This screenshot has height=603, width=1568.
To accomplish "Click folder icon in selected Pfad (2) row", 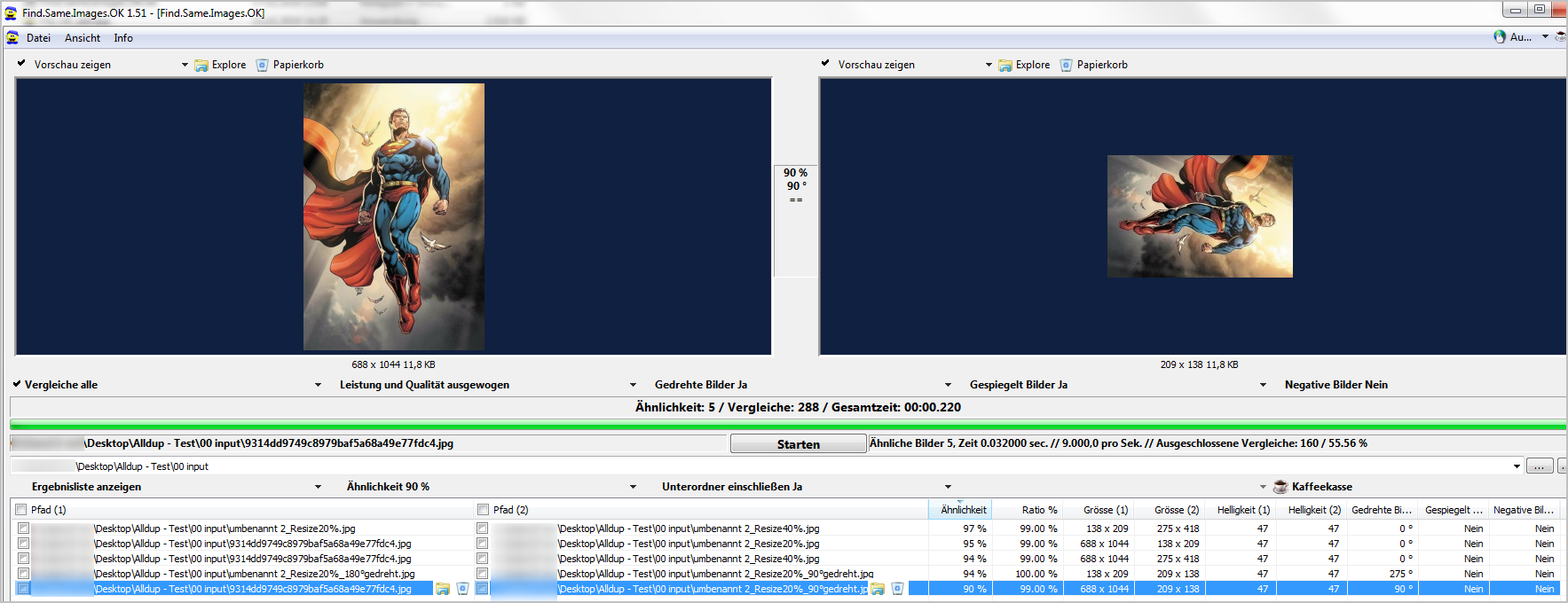I will (878, 589).
